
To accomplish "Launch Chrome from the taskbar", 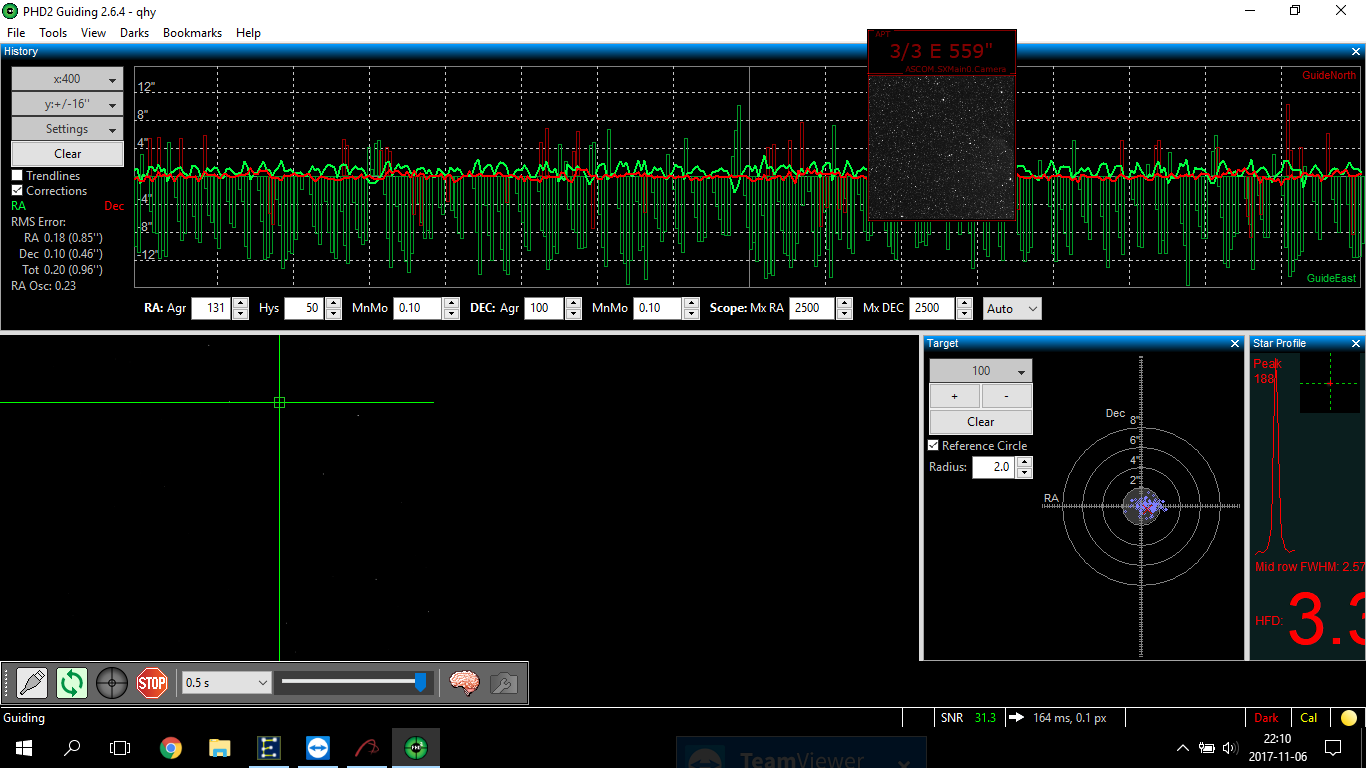I will tap(171, 747).
